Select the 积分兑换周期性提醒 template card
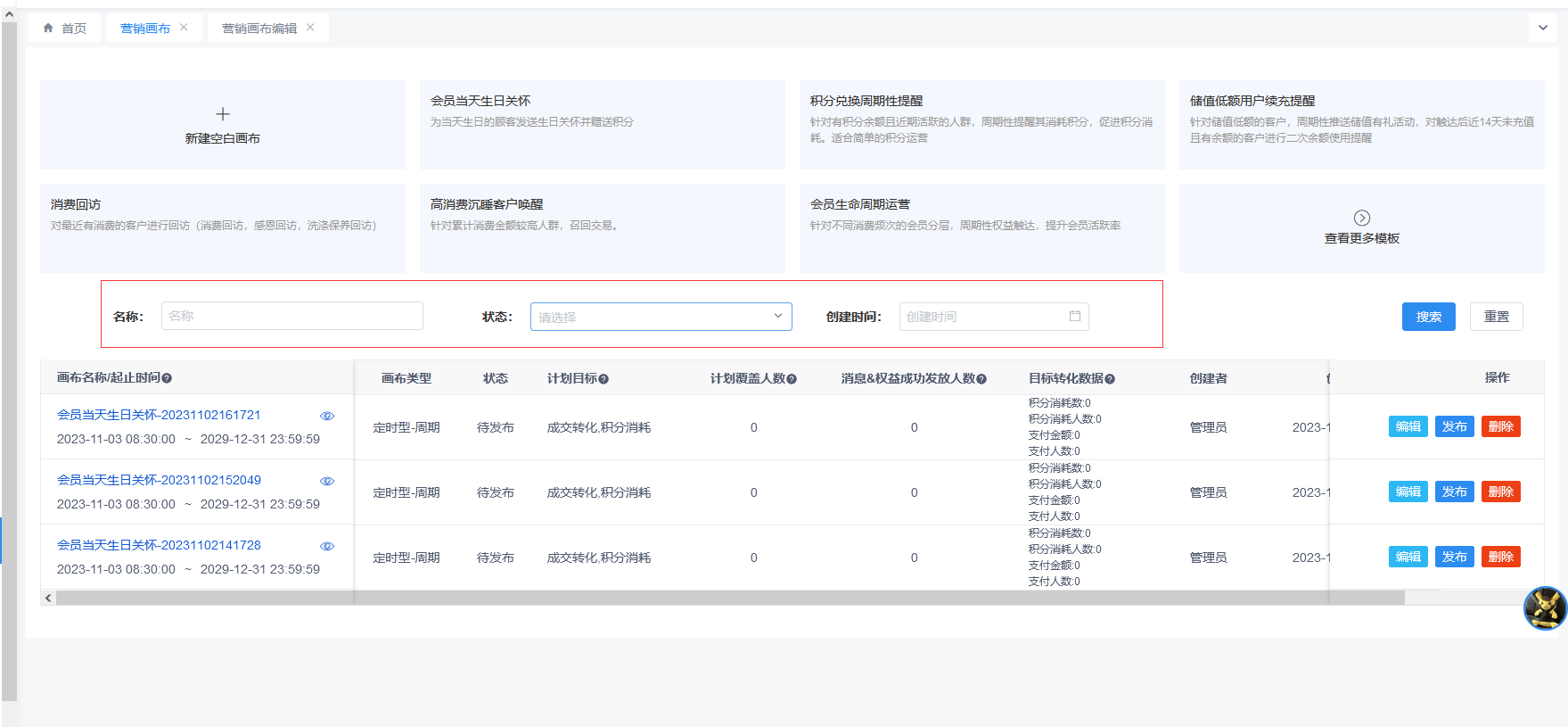 (x=982, y=125)
